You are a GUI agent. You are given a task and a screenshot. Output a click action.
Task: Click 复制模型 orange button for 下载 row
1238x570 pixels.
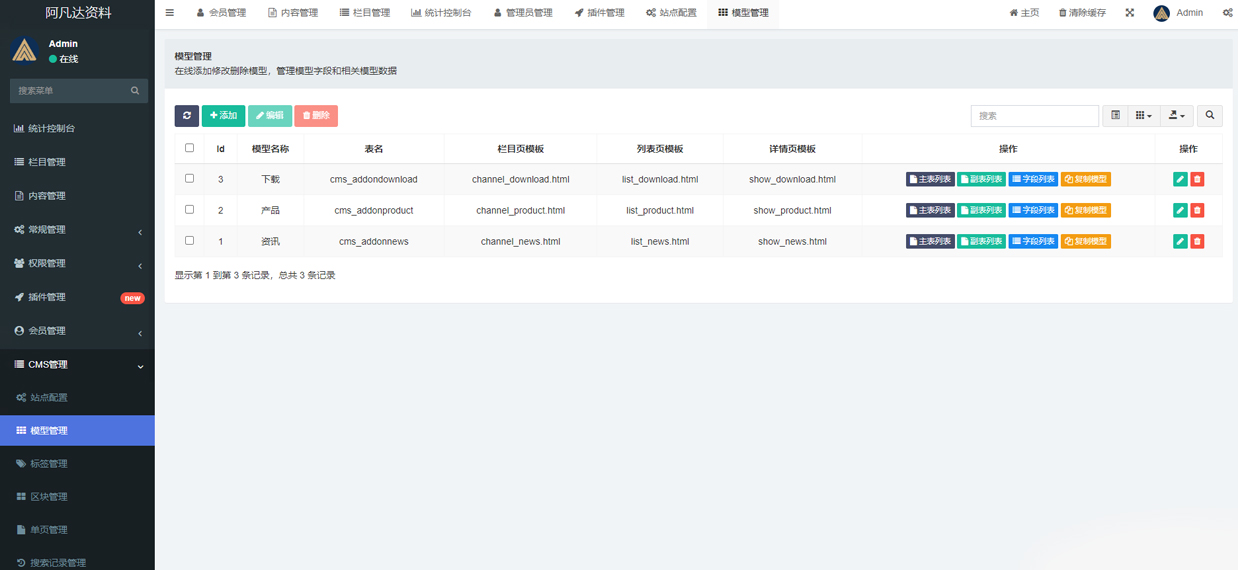pyautogui.click(x=1085, y=180)
